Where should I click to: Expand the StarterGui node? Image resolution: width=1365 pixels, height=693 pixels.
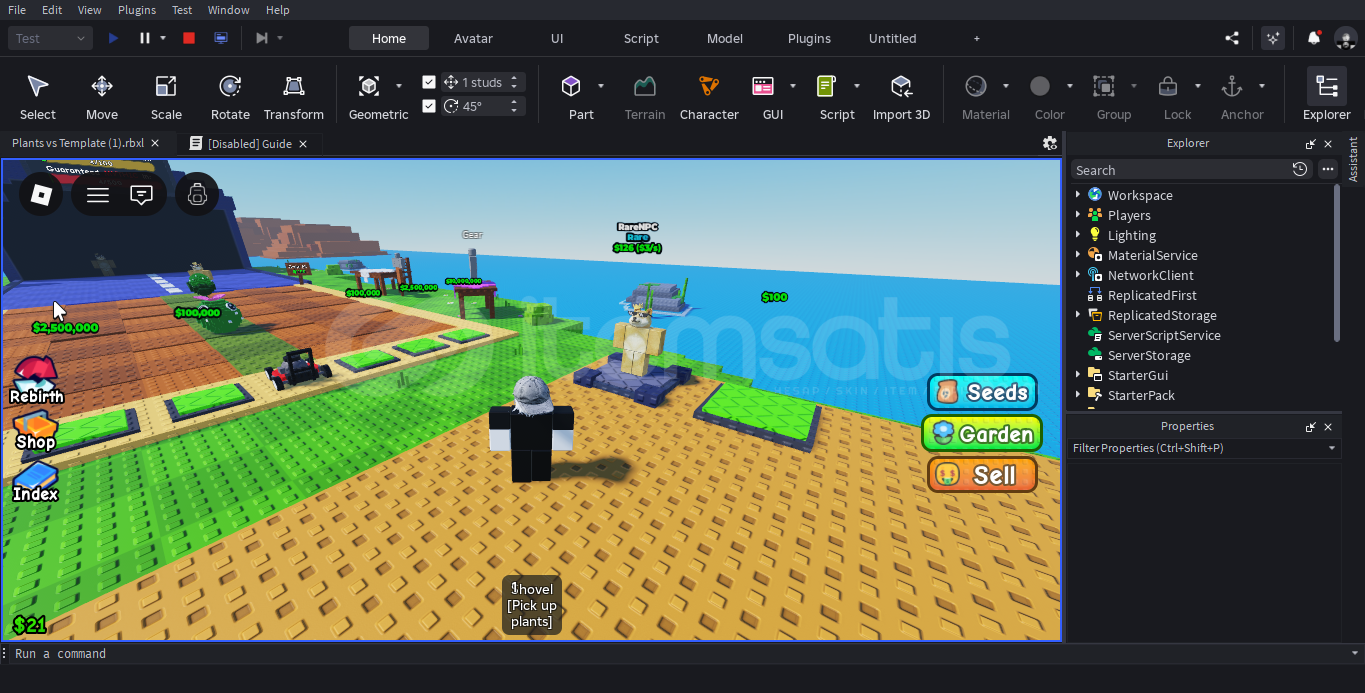coord(1078,375)
